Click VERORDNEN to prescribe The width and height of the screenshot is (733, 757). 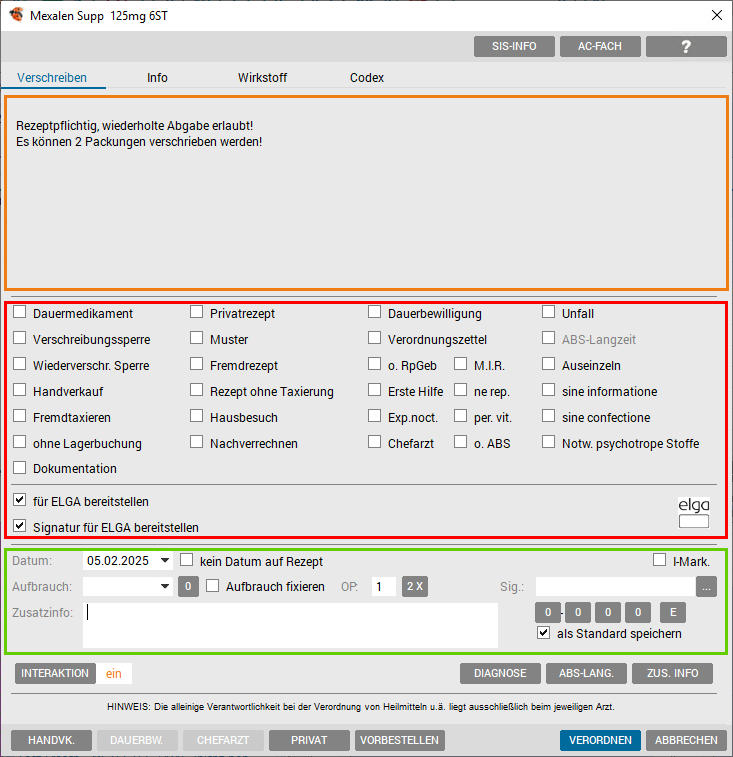(600, 741)
